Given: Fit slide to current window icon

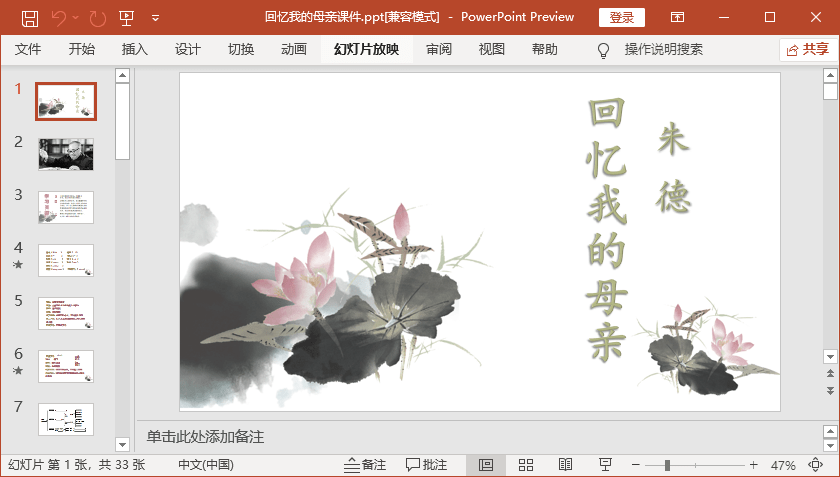Looking at the screenshot, I should click(x=815, y=465).
